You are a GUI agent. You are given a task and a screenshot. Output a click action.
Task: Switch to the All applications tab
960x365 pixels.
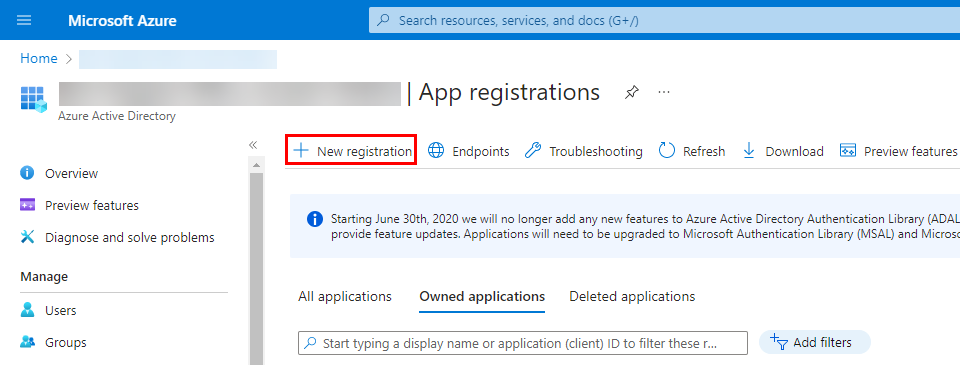click(345, 296)
